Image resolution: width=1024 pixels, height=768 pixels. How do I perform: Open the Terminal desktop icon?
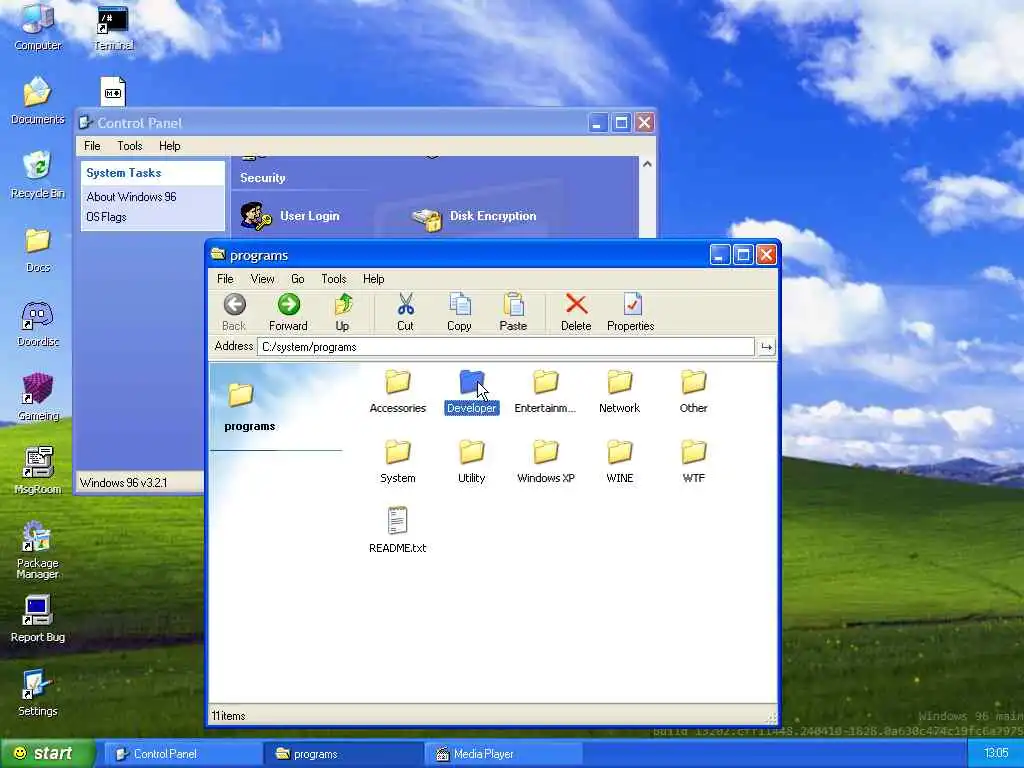click(113, 28)
